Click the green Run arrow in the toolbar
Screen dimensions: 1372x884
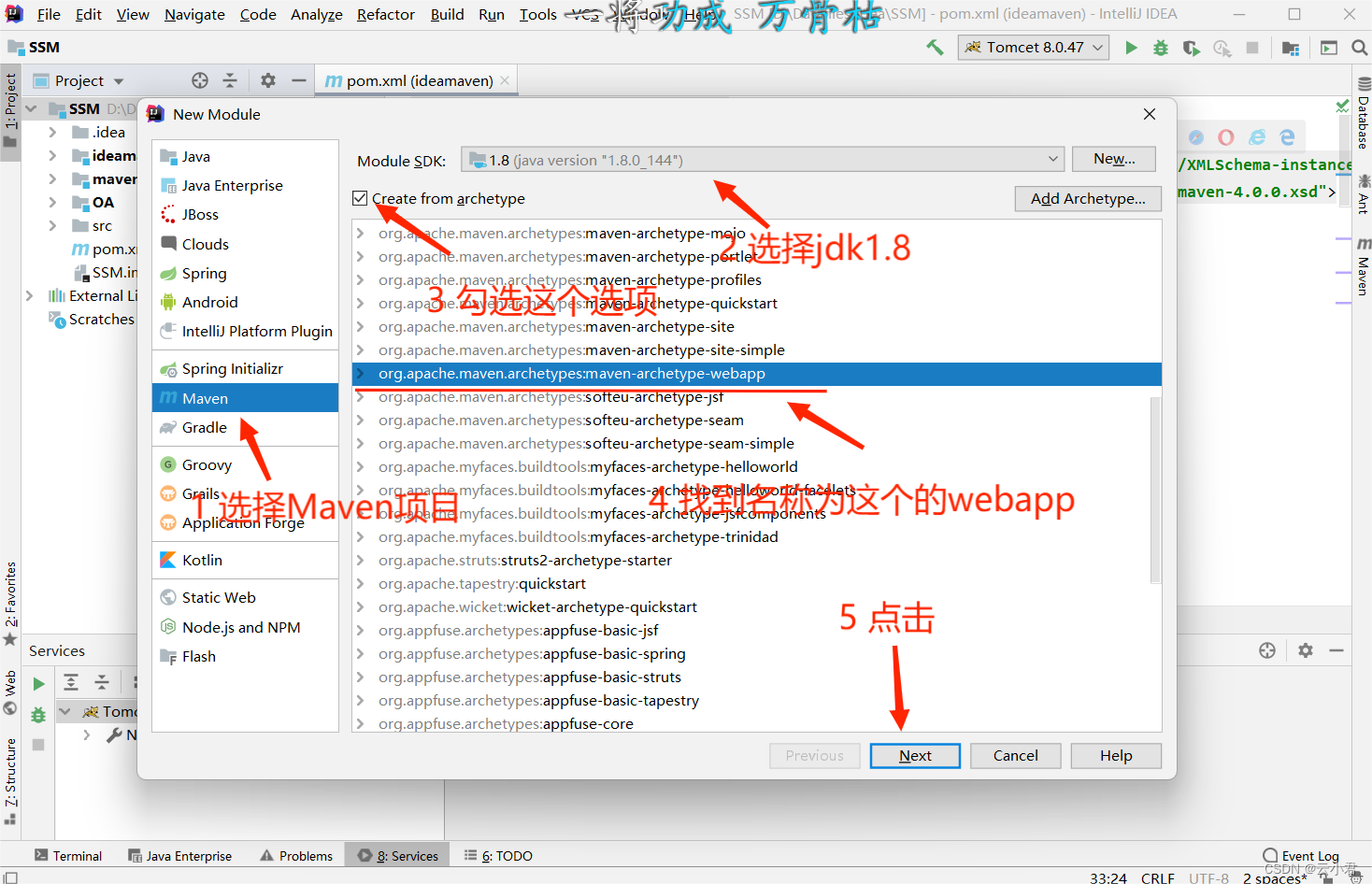tap(1131, 48)
